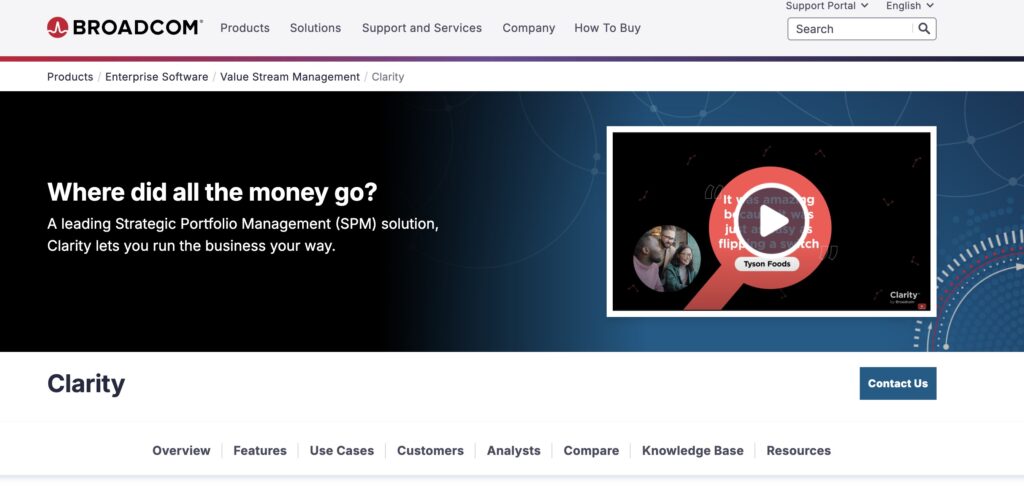The width and height of the screenshot is (1024, 491).
Task: Go to Value Stream Management breadcrumb
Action: (290, 77)
